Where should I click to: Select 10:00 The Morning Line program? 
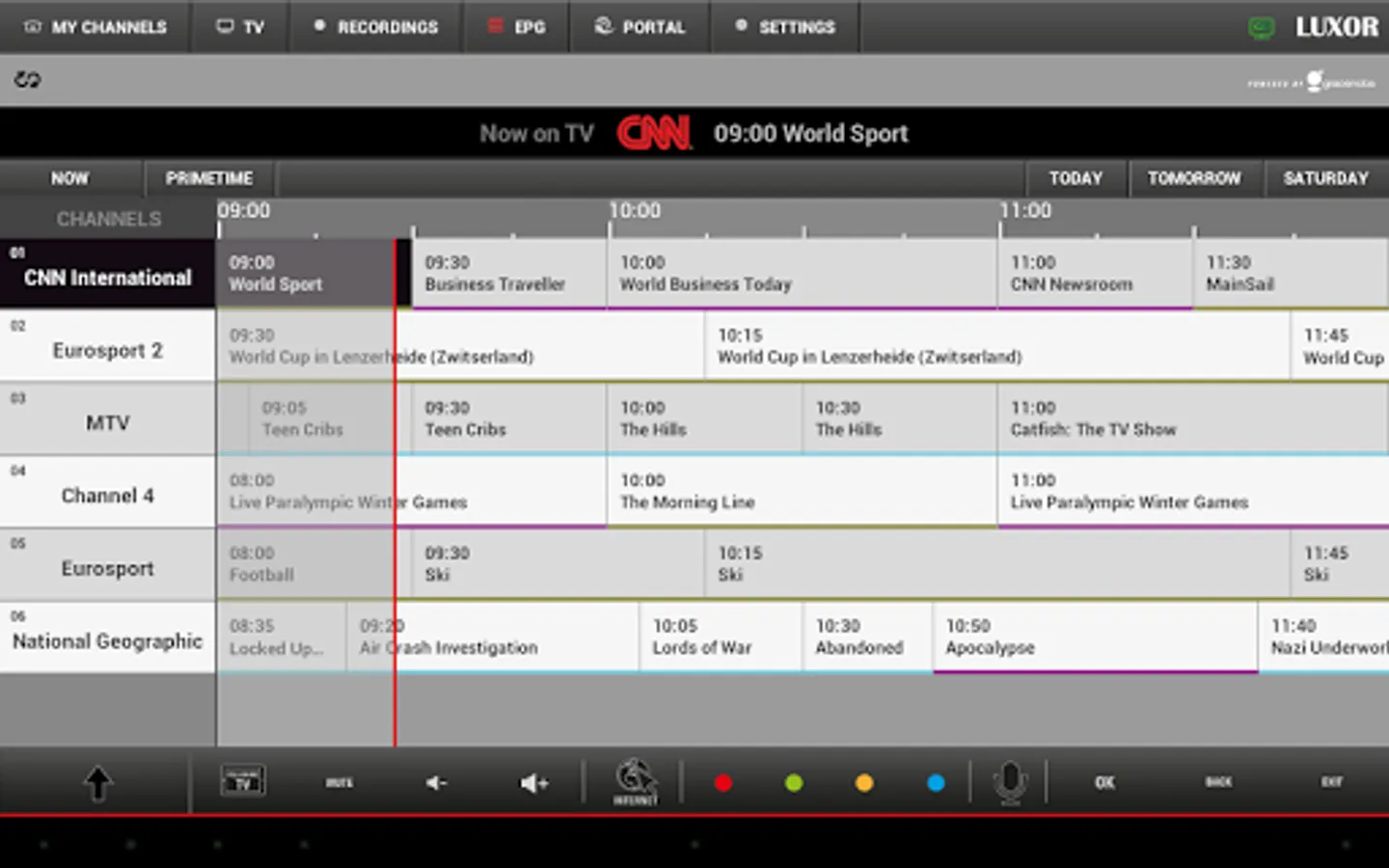[803, 492]
